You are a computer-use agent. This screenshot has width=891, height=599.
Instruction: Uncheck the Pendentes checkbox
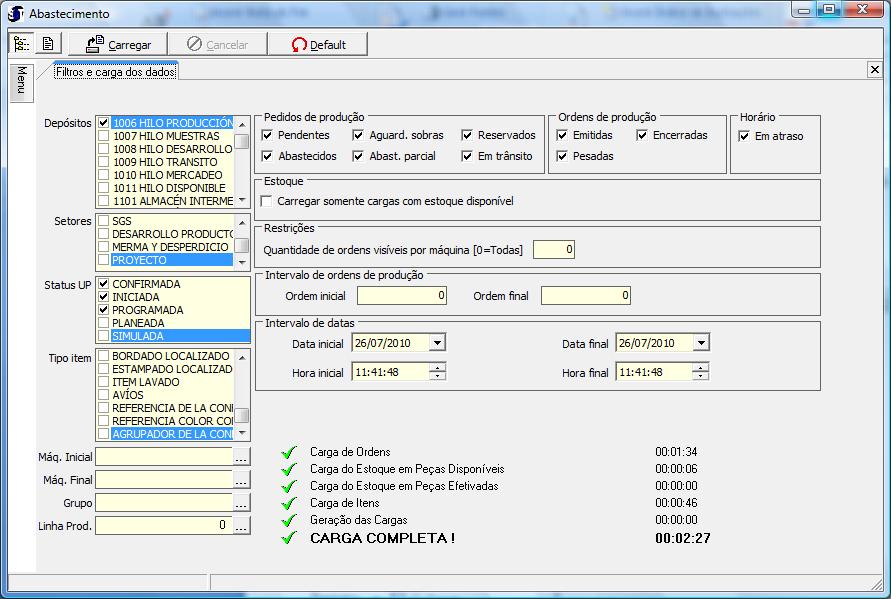[x=268, y=135]
